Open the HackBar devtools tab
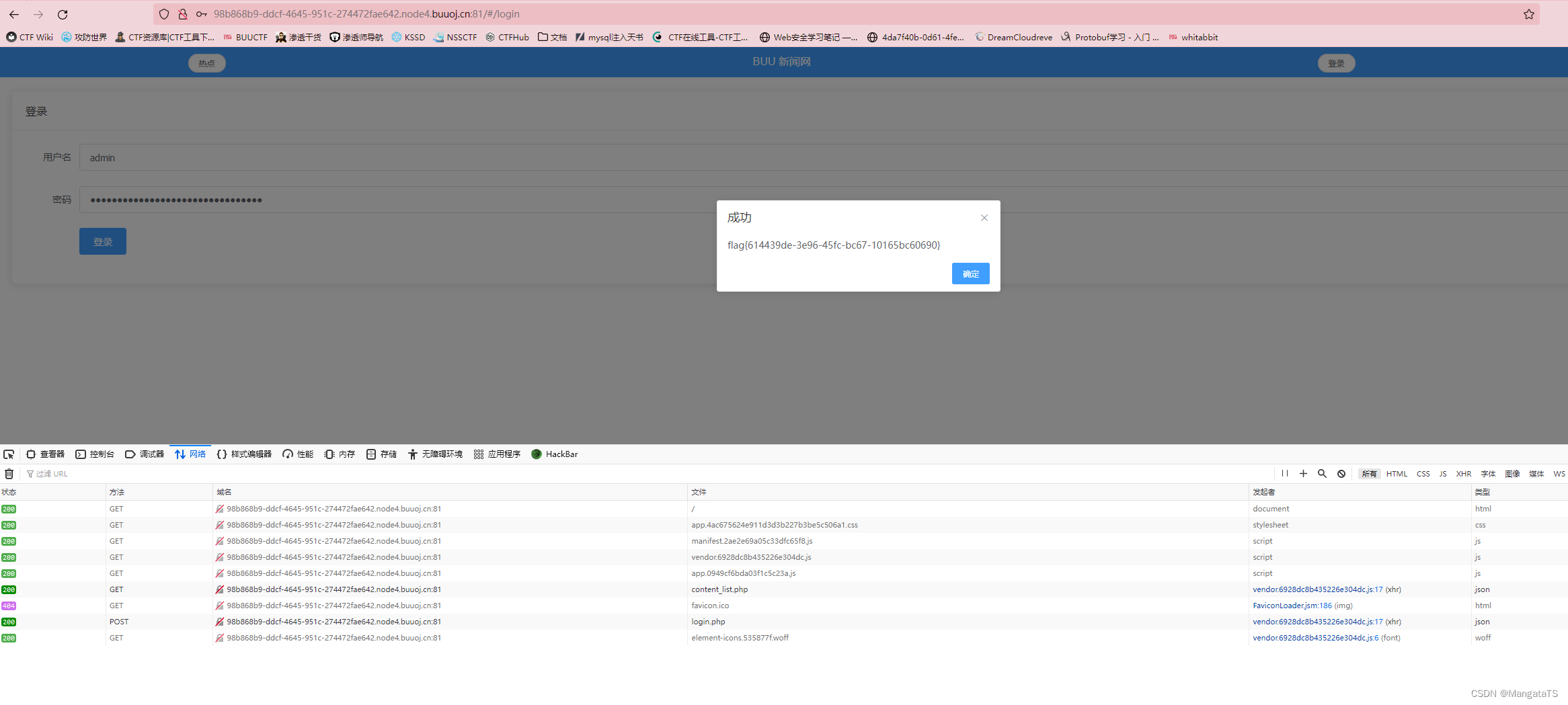Screen dimensions: 1568x705 tap(555, 454)
